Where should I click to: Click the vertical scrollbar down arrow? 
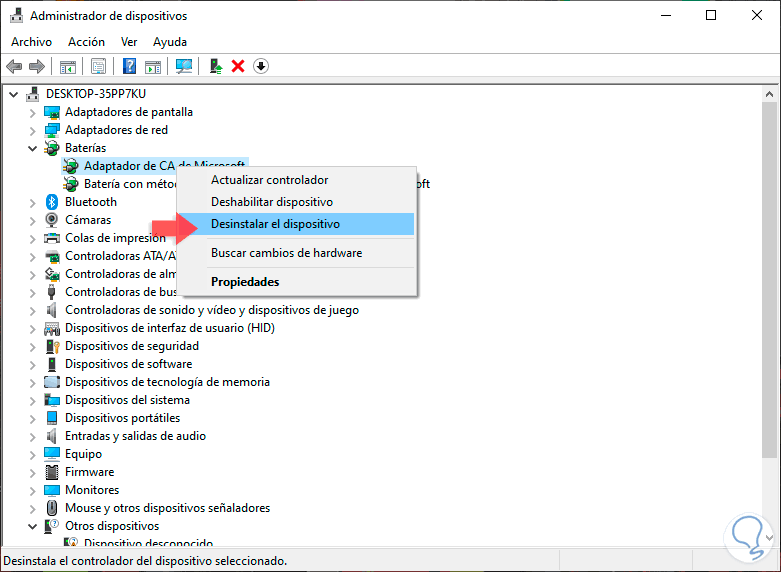pos(770,538)
